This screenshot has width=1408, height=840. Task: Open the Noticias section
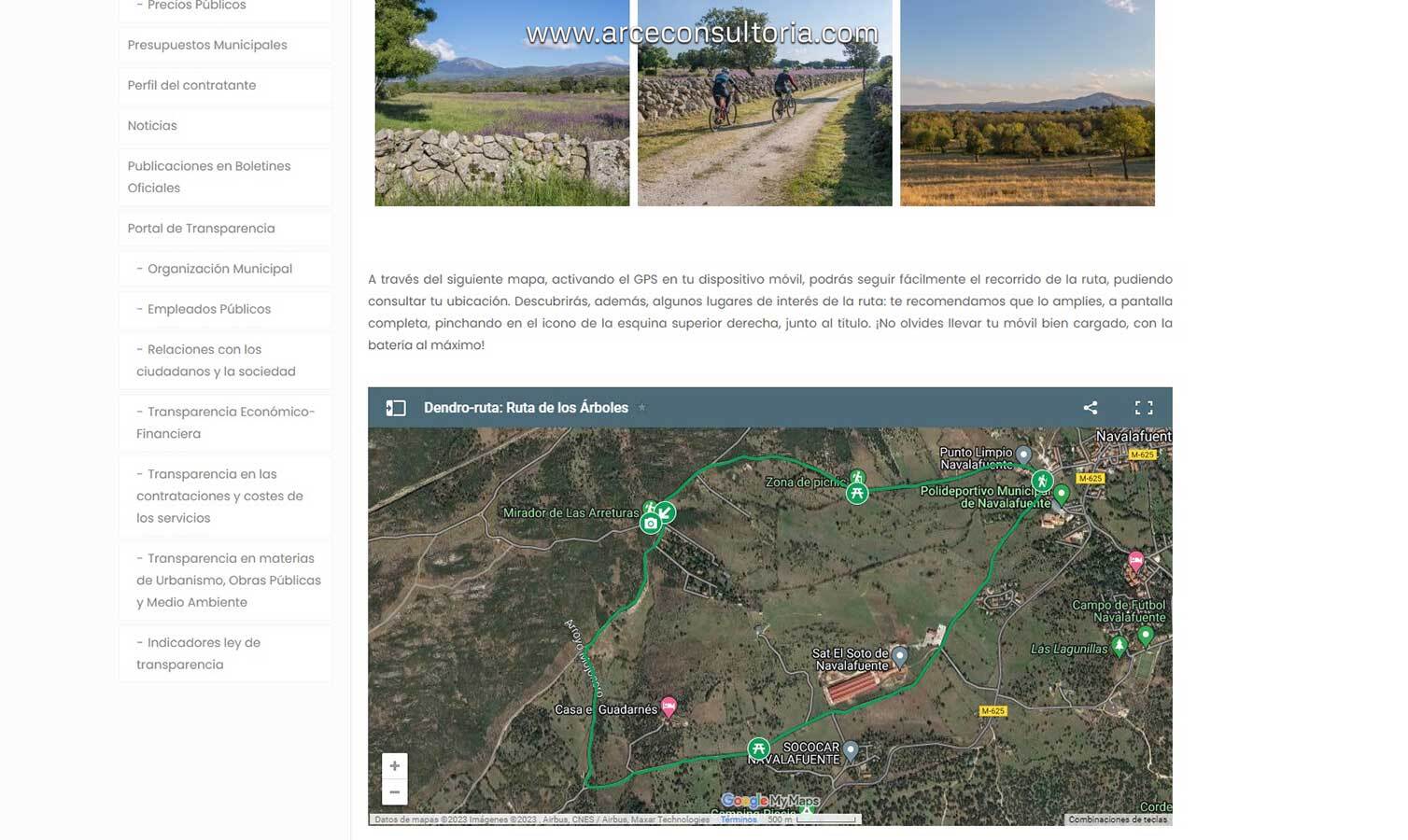[x=225, y=125]
